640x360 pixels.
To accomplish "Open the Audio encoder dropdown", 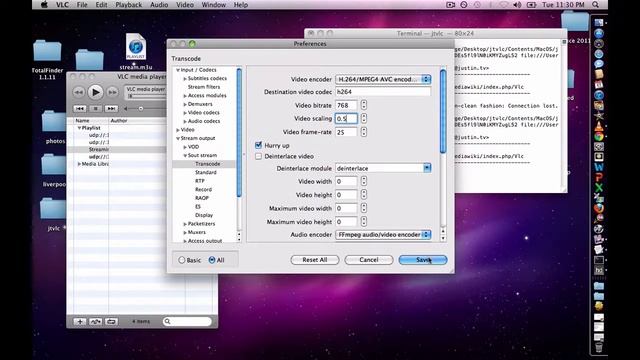I will (383, 235).
